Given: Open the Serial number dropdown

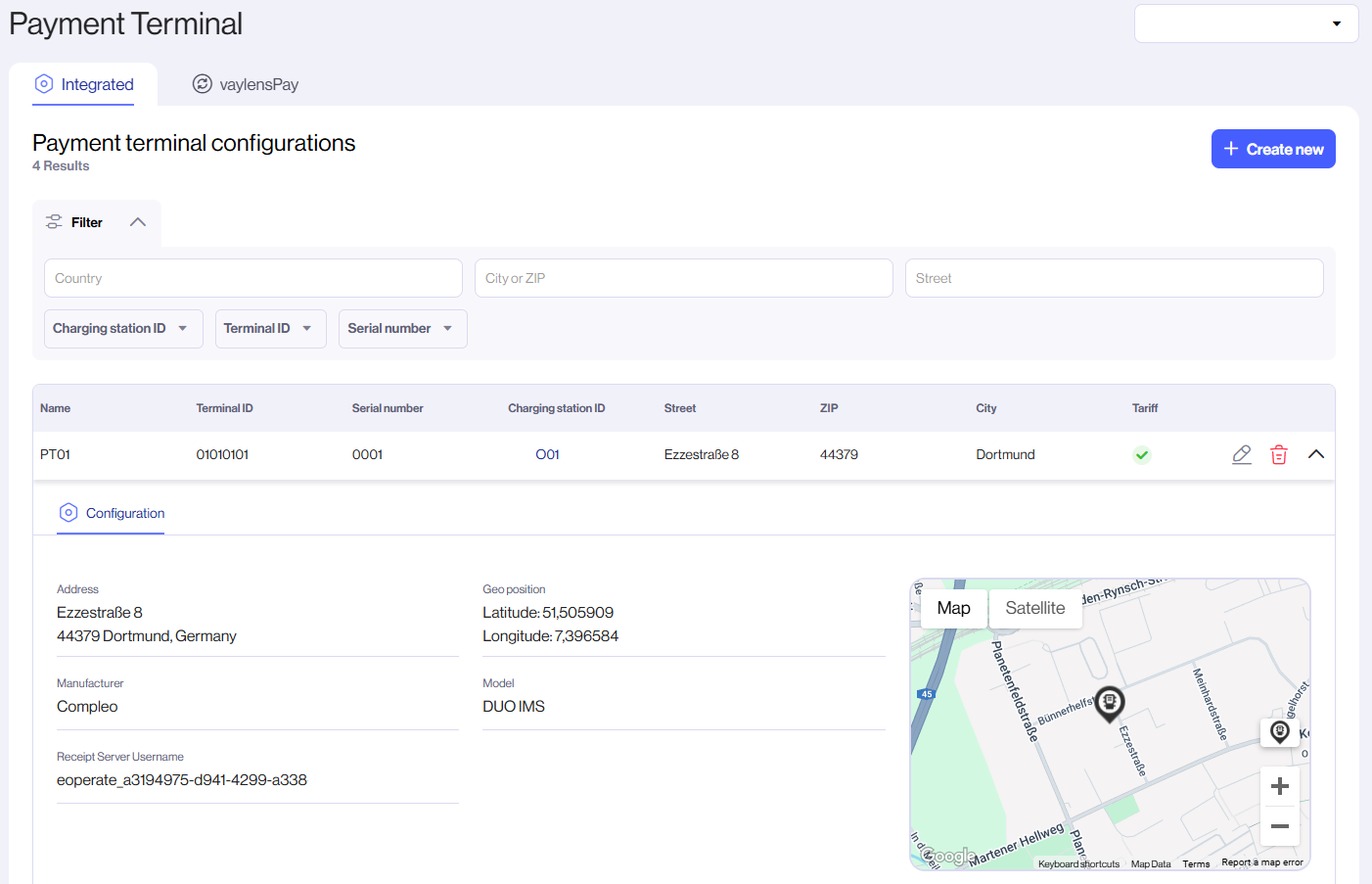Looking at the screenshot, I should click(x=402, y=328).
